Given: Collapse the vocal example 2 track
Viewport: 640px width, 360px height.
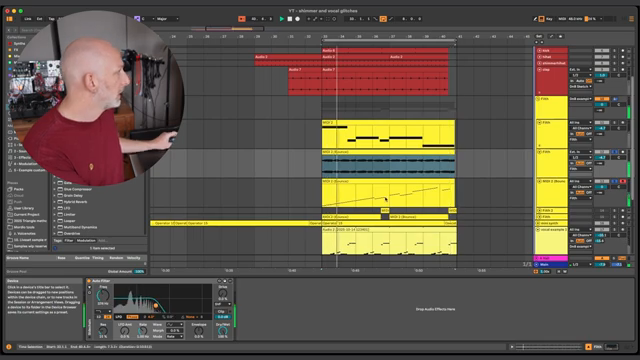Looking at the screenshot, I should click(538, 230).
